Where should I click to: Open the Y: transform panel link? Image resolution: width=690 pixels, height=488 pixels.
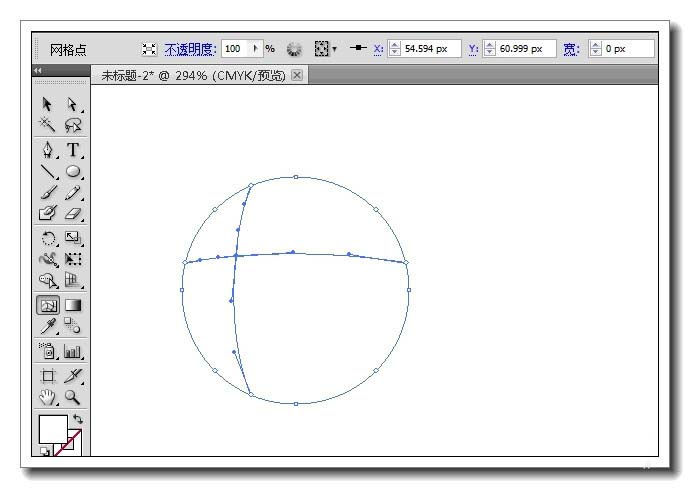[x=473, y=49]
